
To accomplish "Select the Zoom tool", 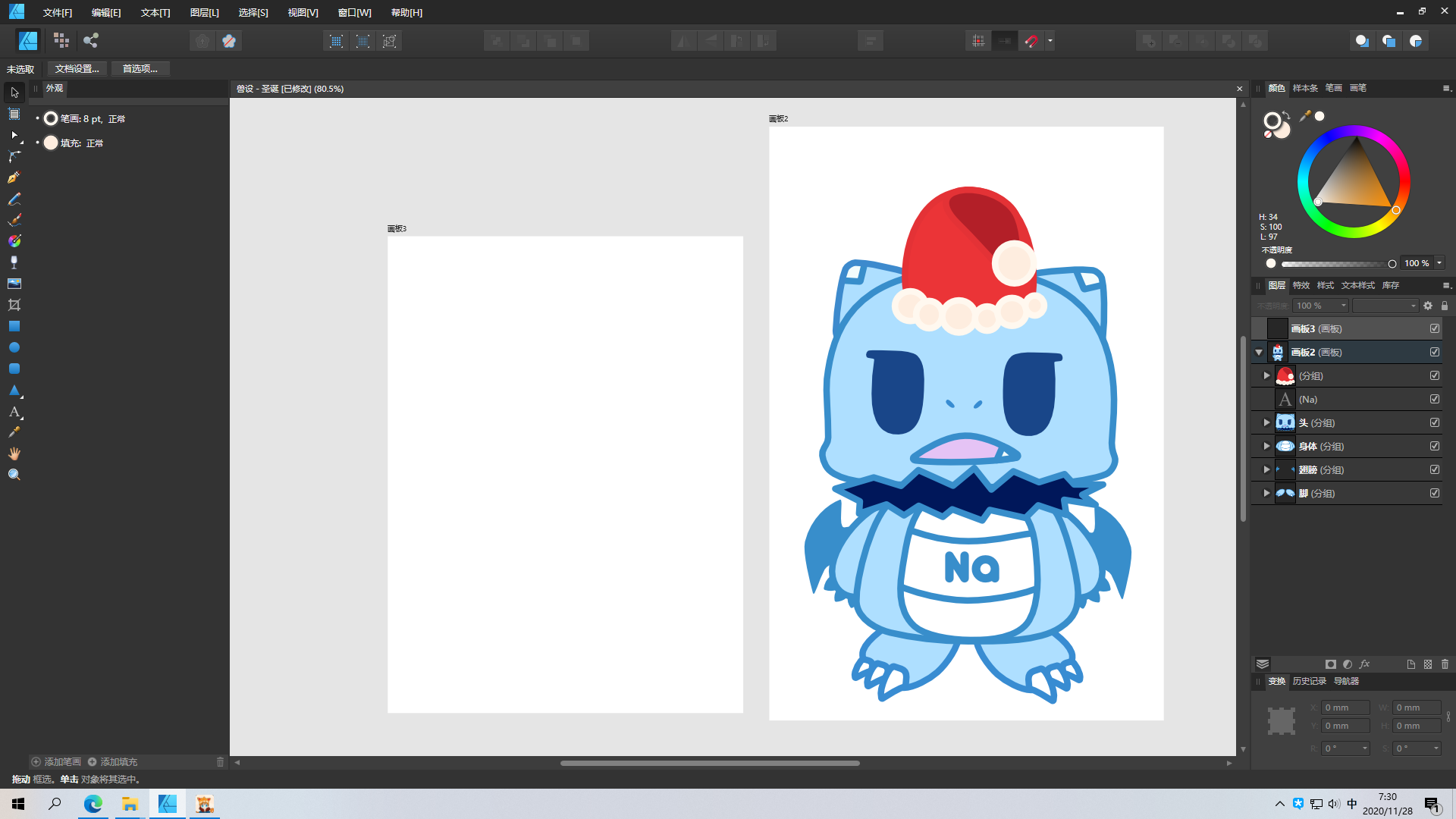I will coord(14,475).
